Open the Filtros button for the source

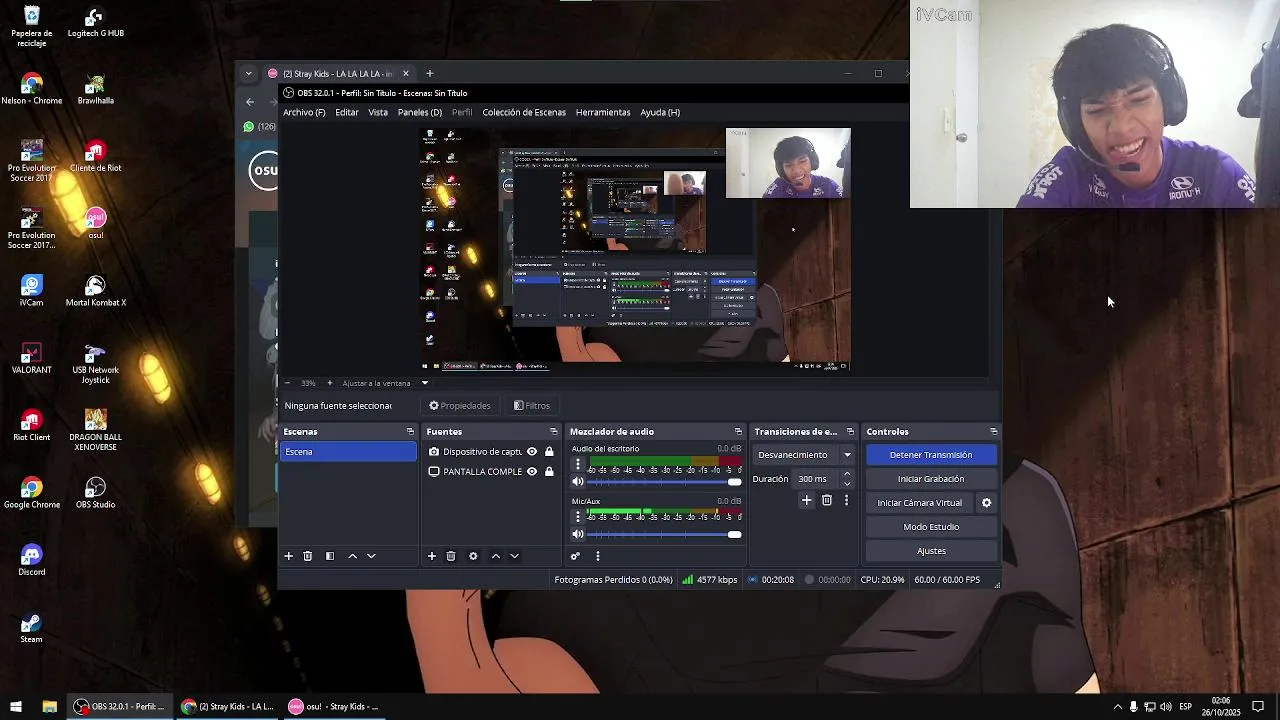coord(531,406)
